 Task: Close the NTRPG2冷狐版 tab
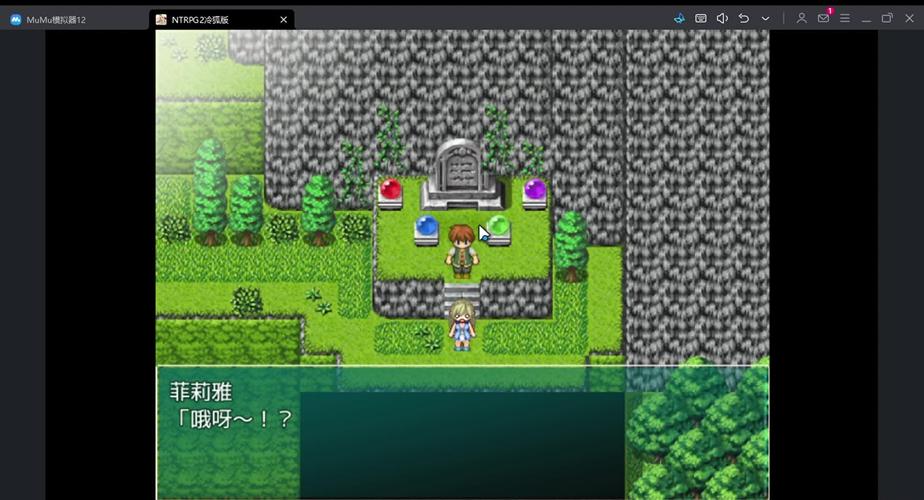point(283,19)
